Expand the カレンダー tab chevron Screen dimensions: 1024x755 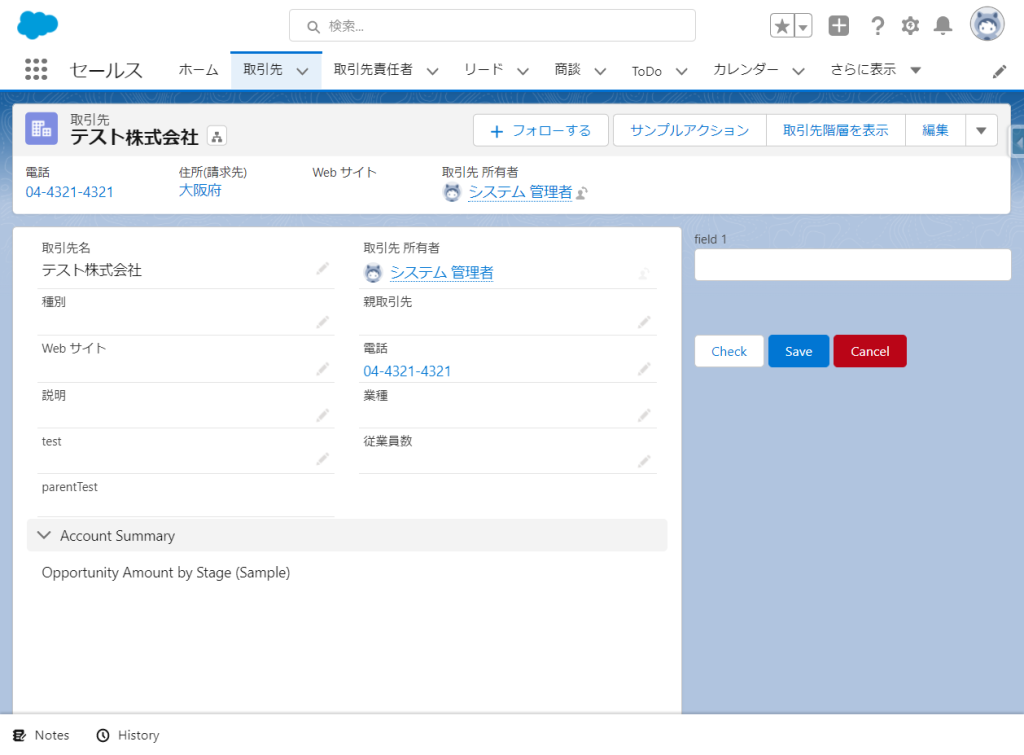(x=798, y=71)
